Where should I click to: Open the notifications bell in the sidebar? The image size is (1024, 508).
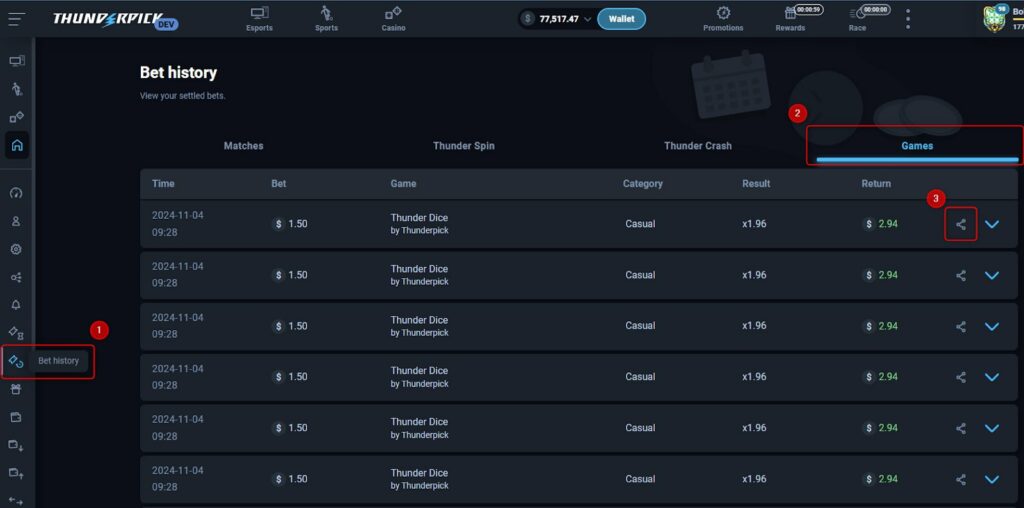point(17,305)
